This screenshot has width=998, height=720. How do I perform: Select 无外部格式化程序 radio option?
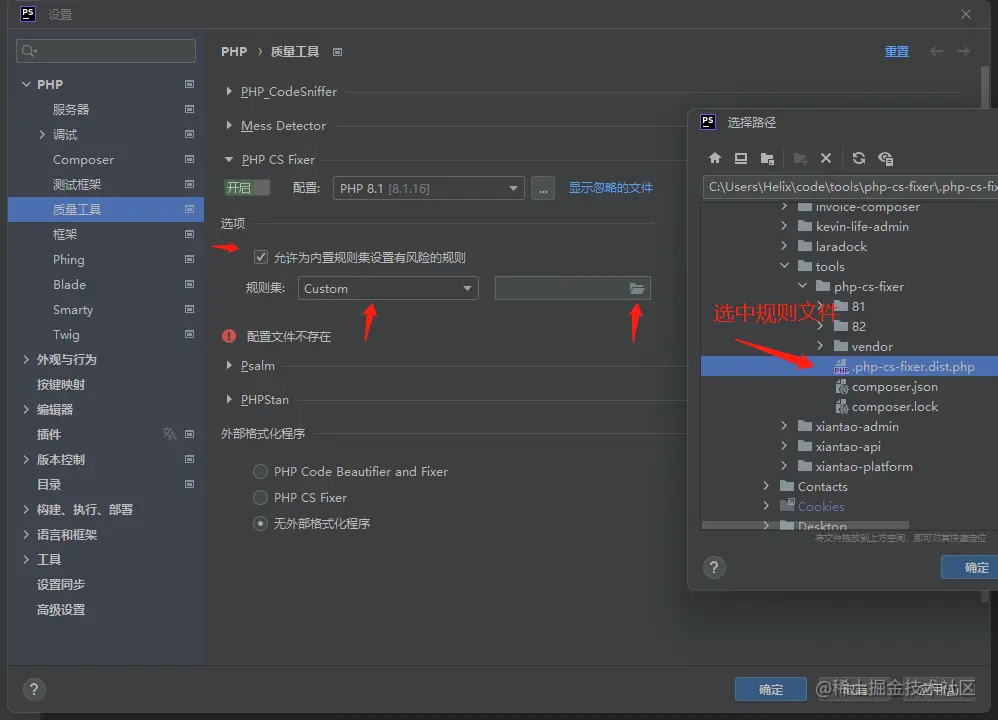(x=260, y=523)
